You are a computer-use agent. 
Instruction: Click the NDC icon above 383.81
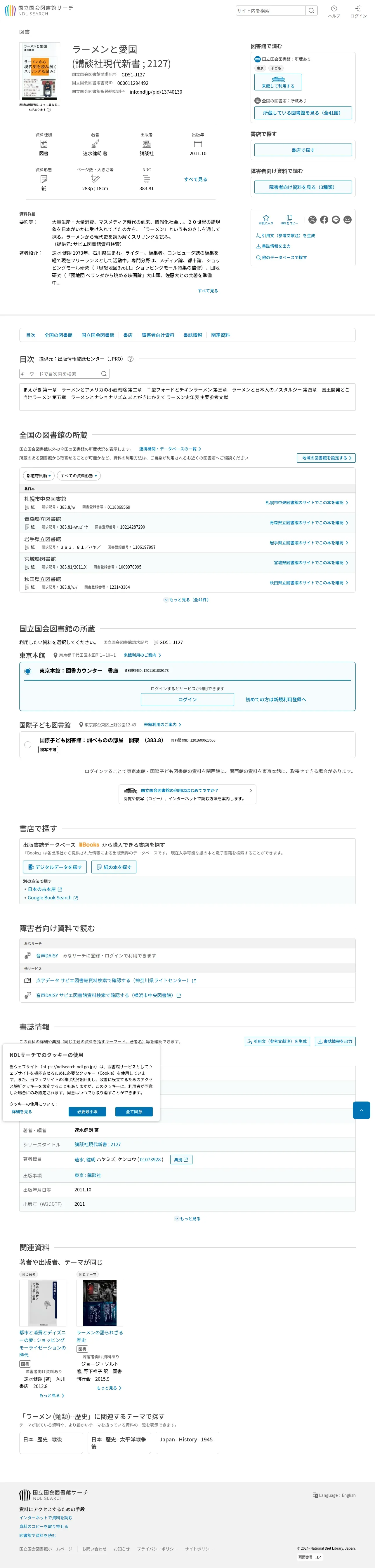pyautogui.click(x=146, y=179)
